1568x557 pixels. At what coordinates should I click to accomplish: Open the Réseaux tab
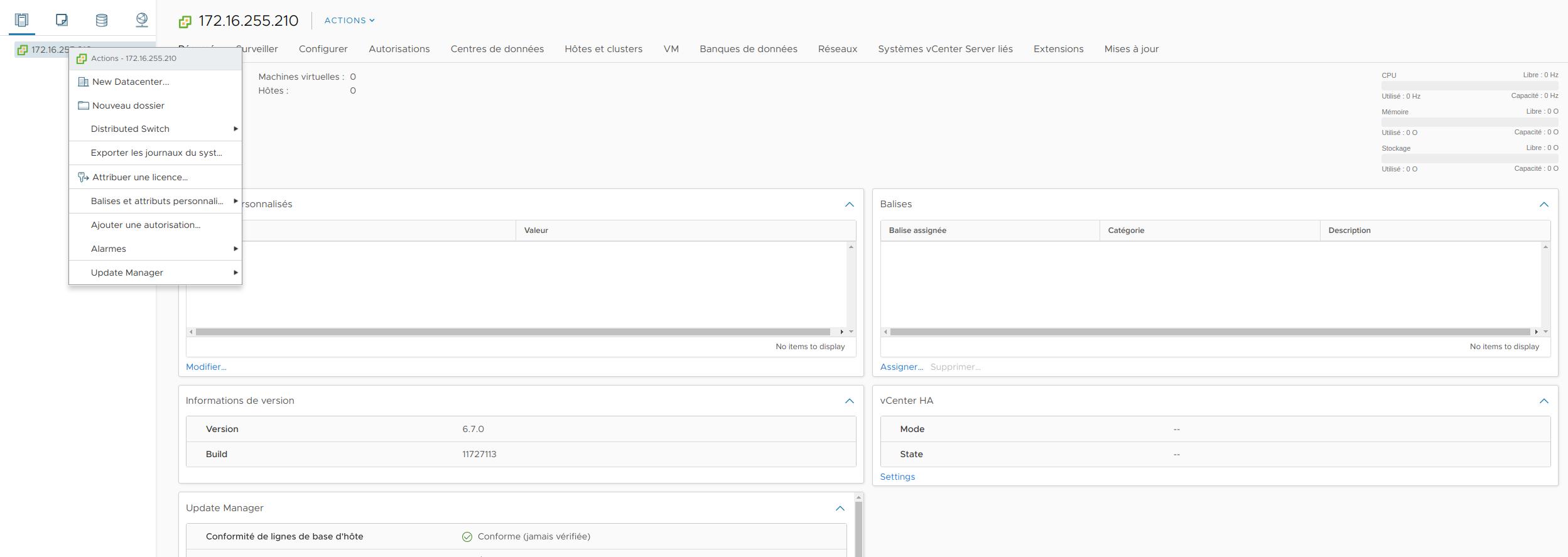click(838, 49)
